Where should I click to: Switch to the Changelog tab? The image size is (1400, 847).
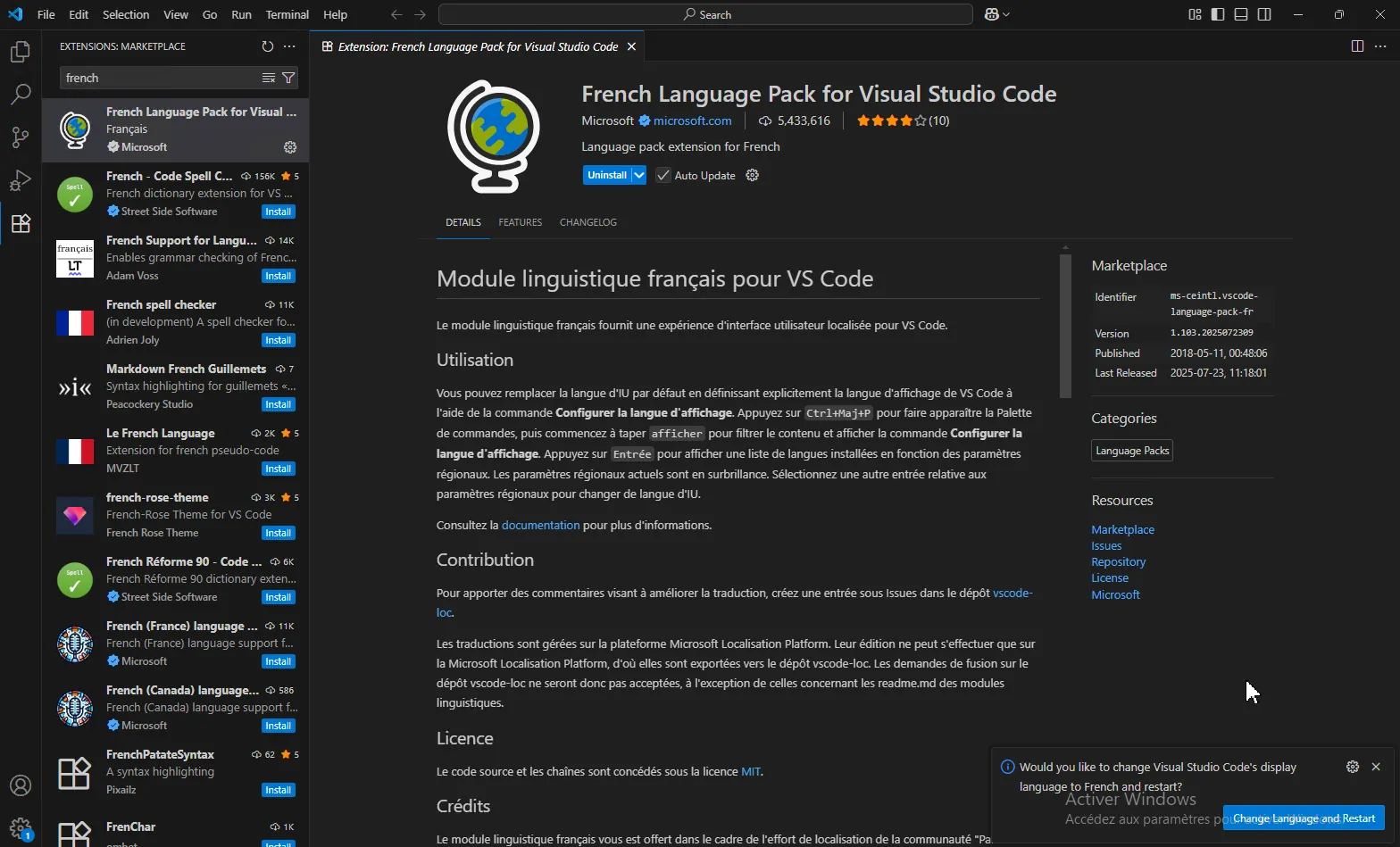click(x=587, y=222)
